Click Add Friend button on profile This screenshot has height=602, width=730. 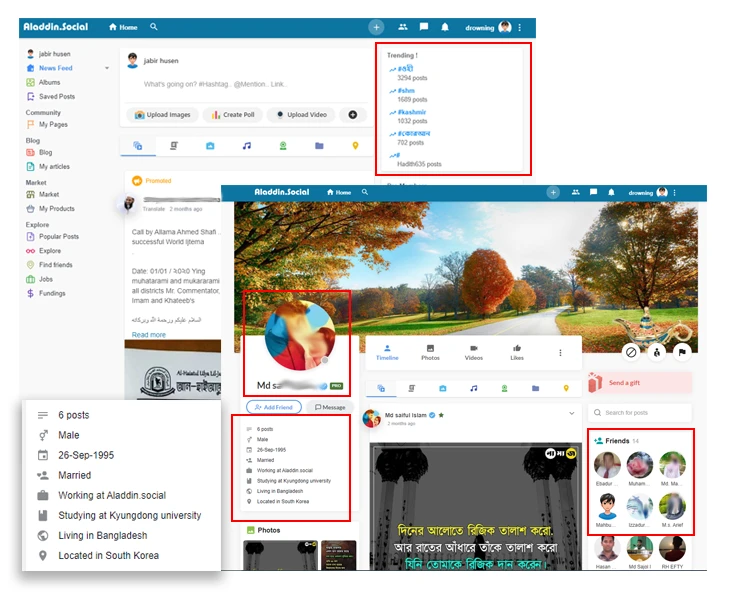click(x=274, y=407)
